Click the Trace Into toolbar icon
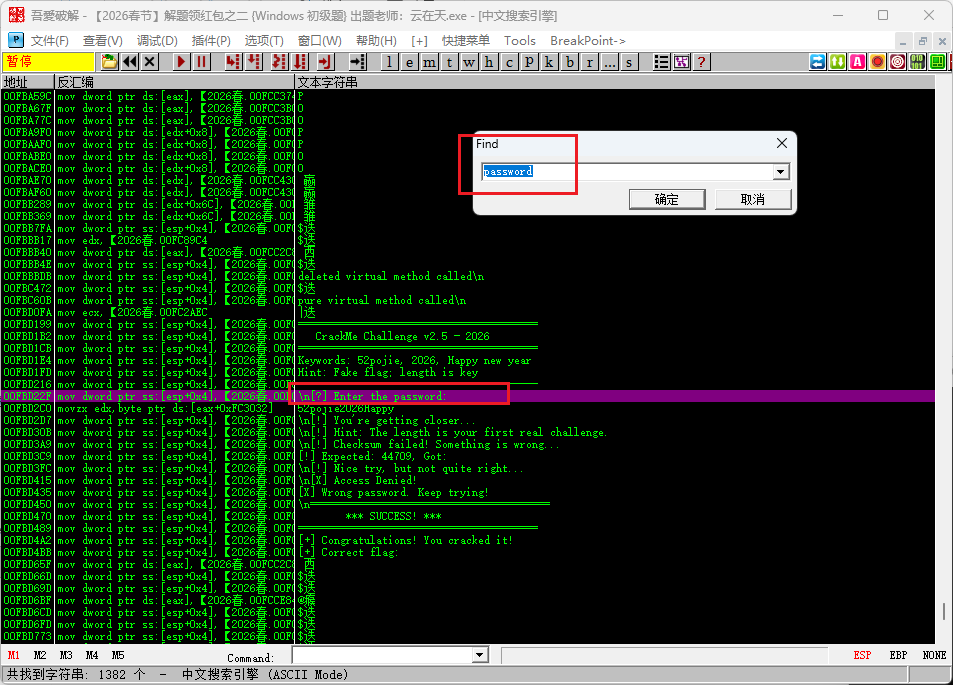The width and height of the screenshot is (953, 685). [279, 62]
